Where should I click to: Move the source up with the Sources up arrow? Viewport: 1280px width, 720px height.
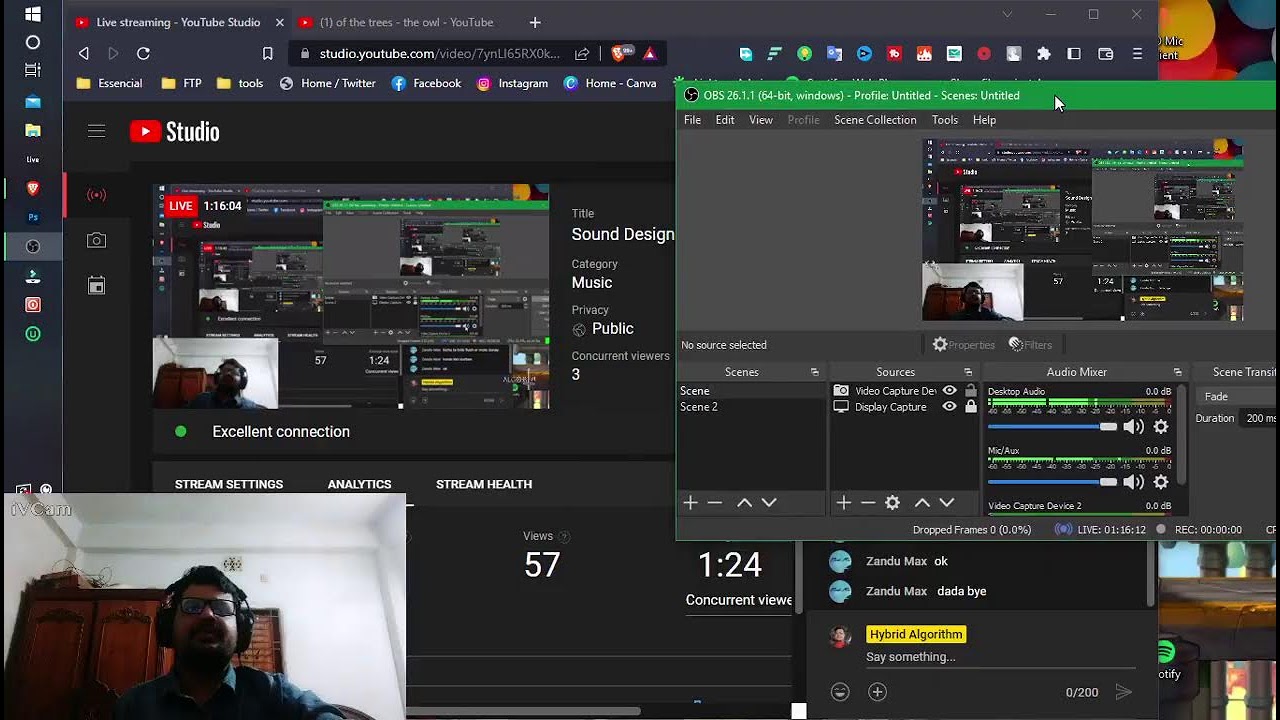922,503
